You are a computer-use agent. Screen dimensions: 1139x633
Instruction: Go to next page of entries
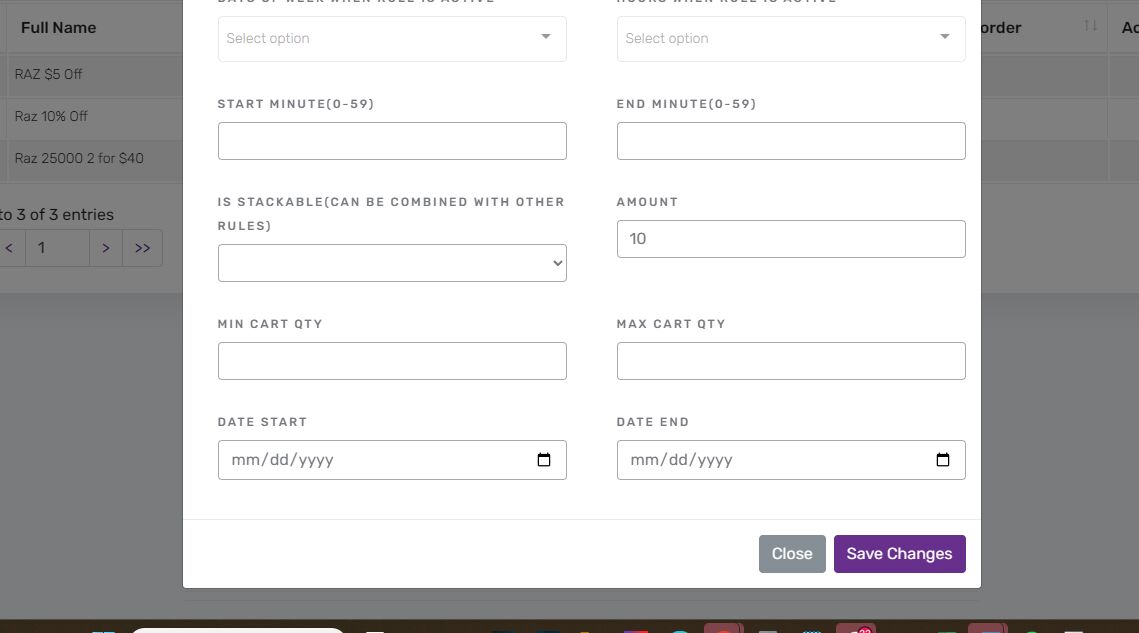pyautogui.click(x=106, y=248)
